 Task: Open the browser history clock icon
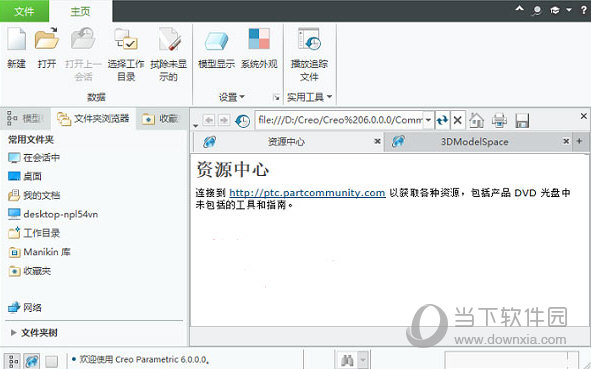pos(242,121)
